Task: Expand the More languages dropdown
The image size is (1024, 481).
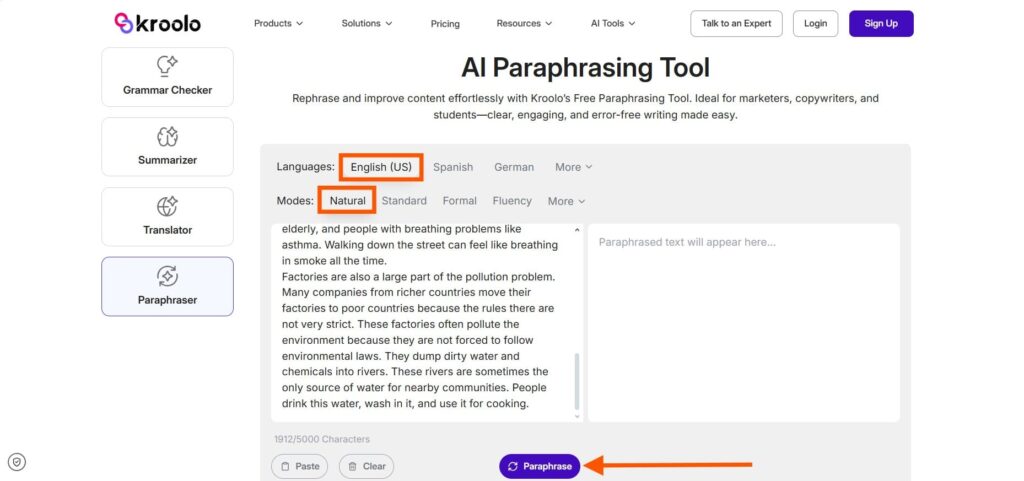Action: 573,167
